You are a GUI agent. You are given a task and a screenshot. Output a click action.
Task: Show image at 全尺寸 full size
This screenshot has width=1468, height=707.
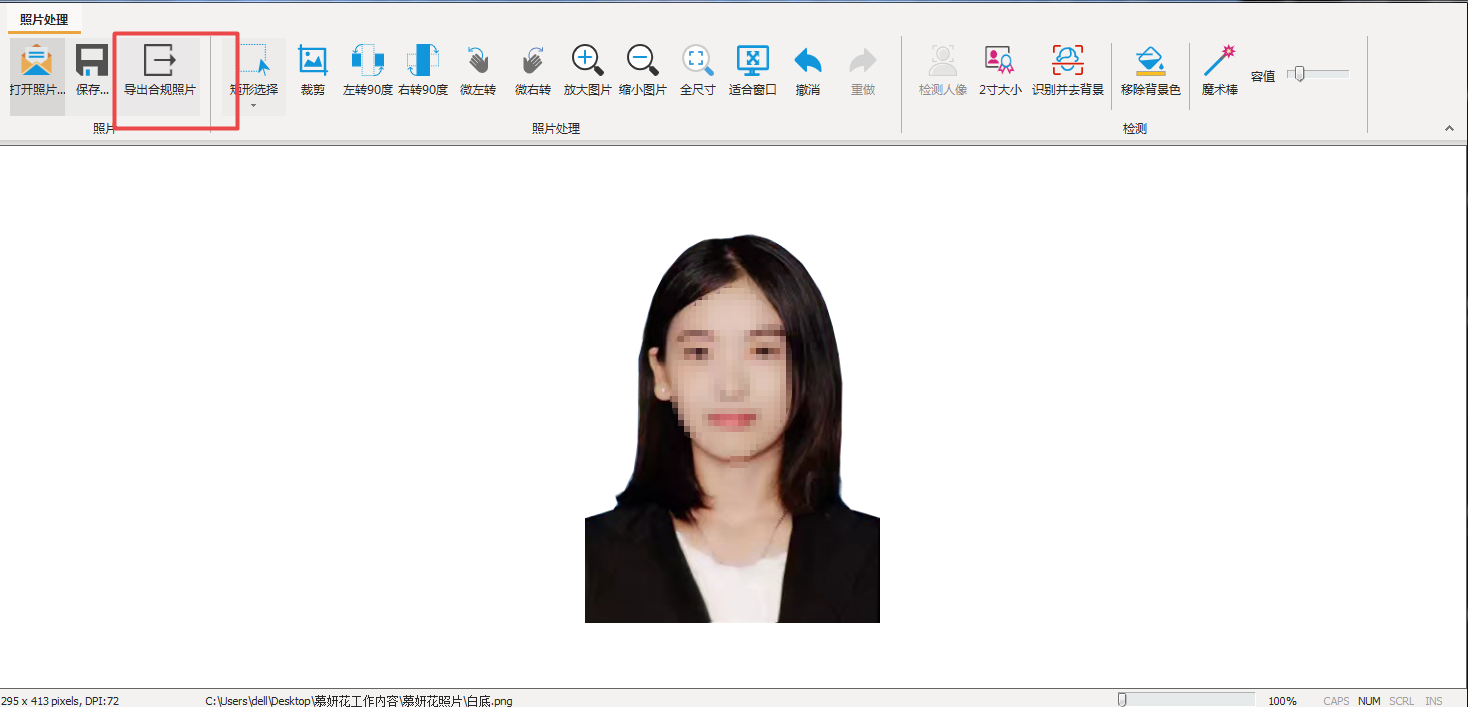click(x=698, y=70)
